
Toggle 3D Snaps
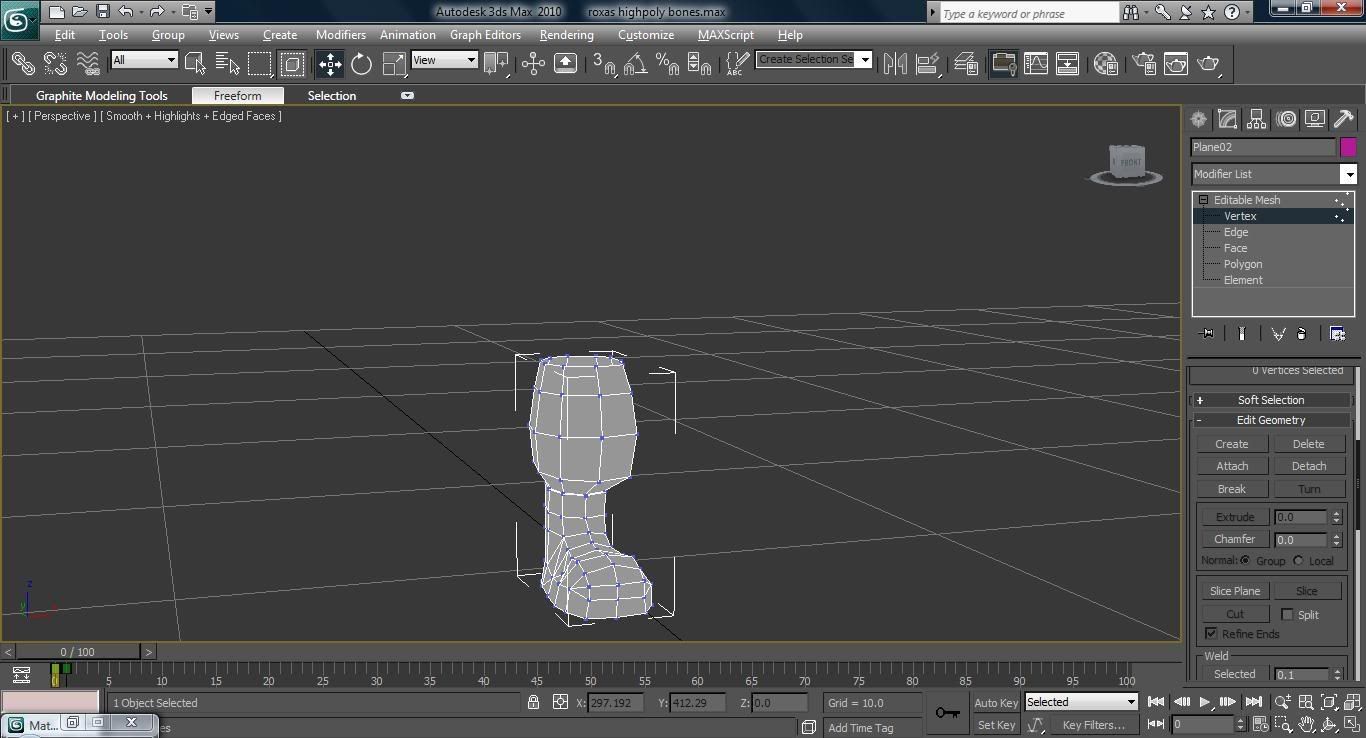(604, 64)
